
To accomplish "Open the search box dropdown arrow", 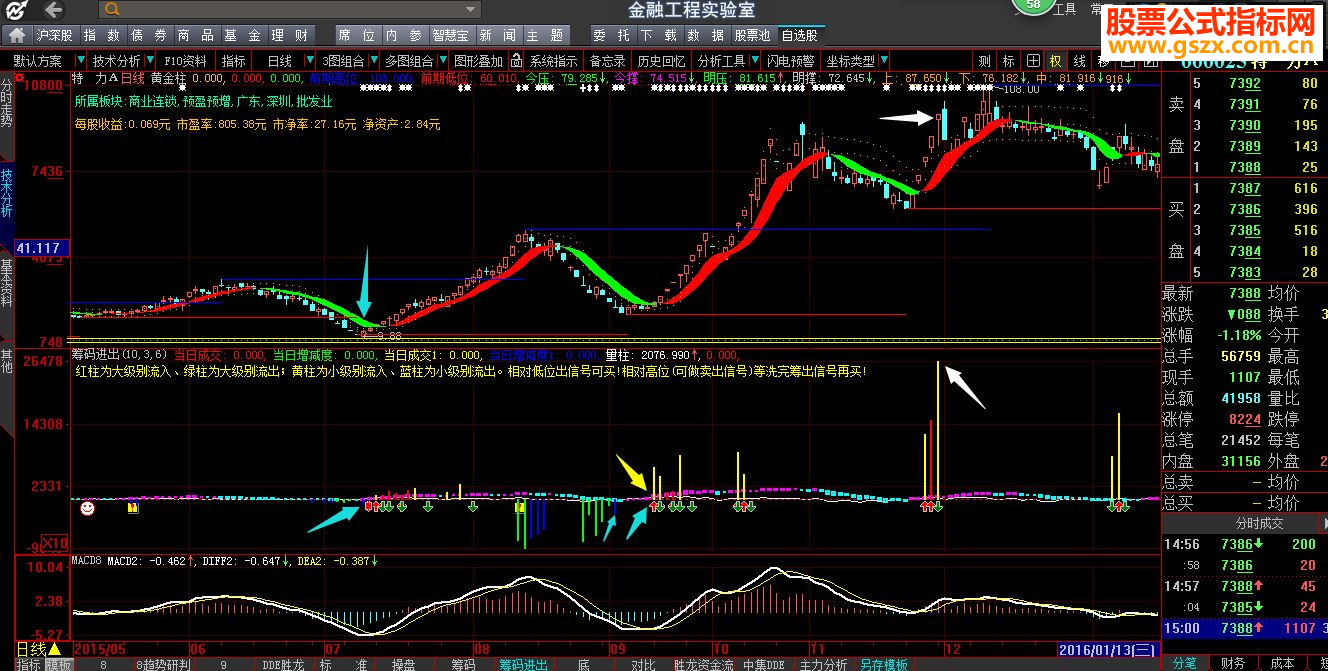I will [x=472, y=10].
